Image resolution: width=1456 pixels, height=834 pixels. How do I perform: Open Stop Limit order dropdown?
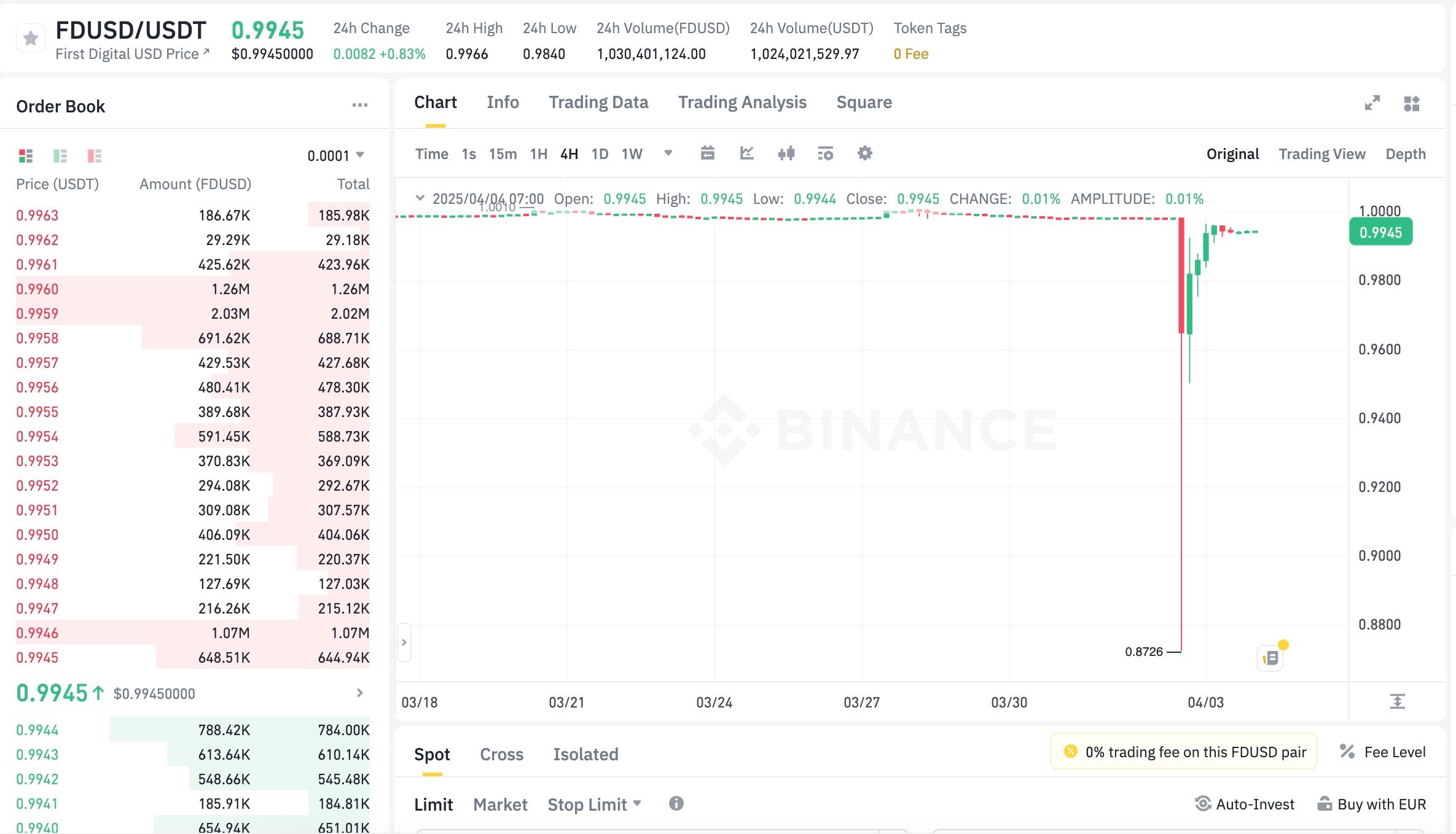click(x=594, y=805)
